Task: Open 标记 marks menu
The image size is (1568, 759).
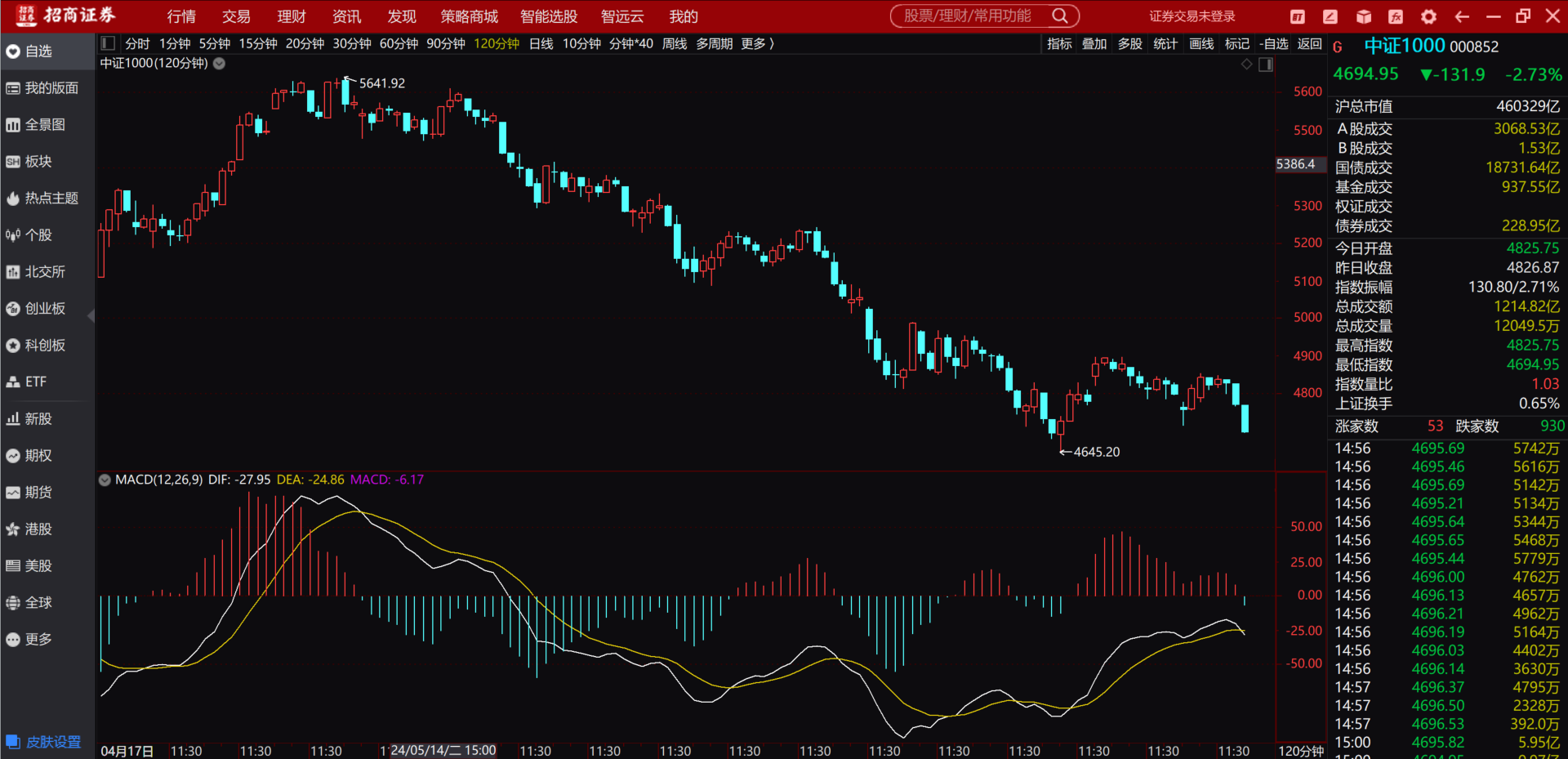Action: [x=1237, y=43]
